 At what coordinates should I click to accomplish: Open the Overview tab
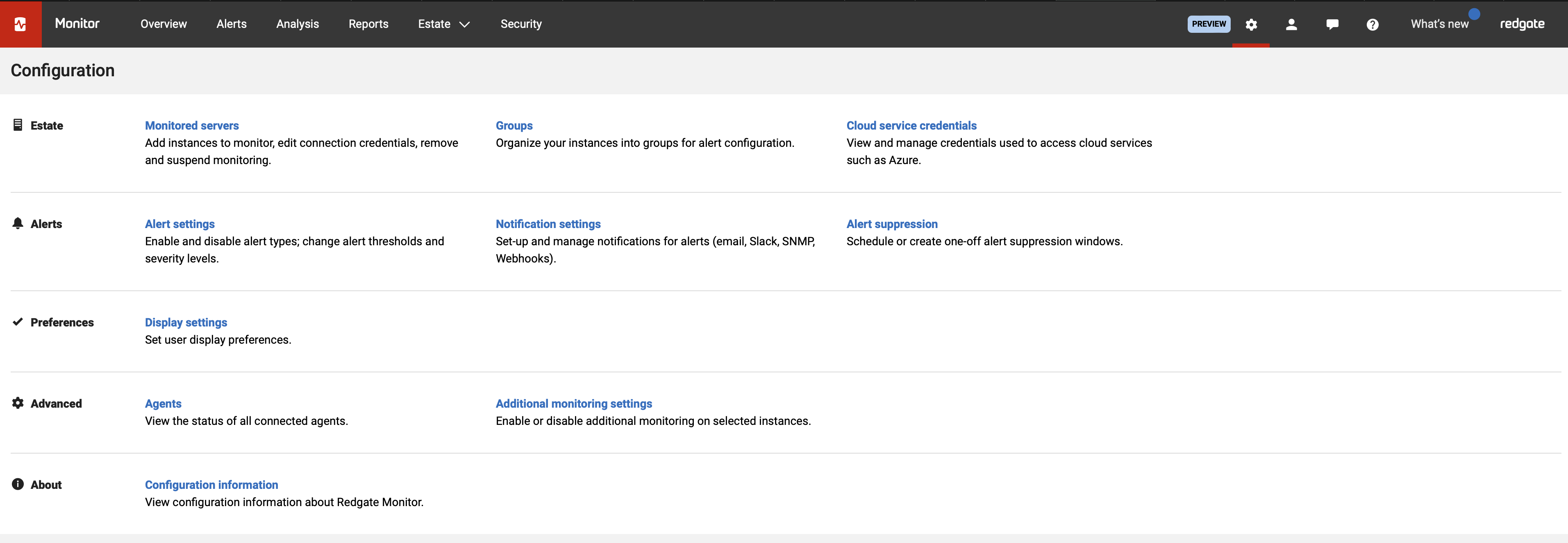tap(163, 24)
